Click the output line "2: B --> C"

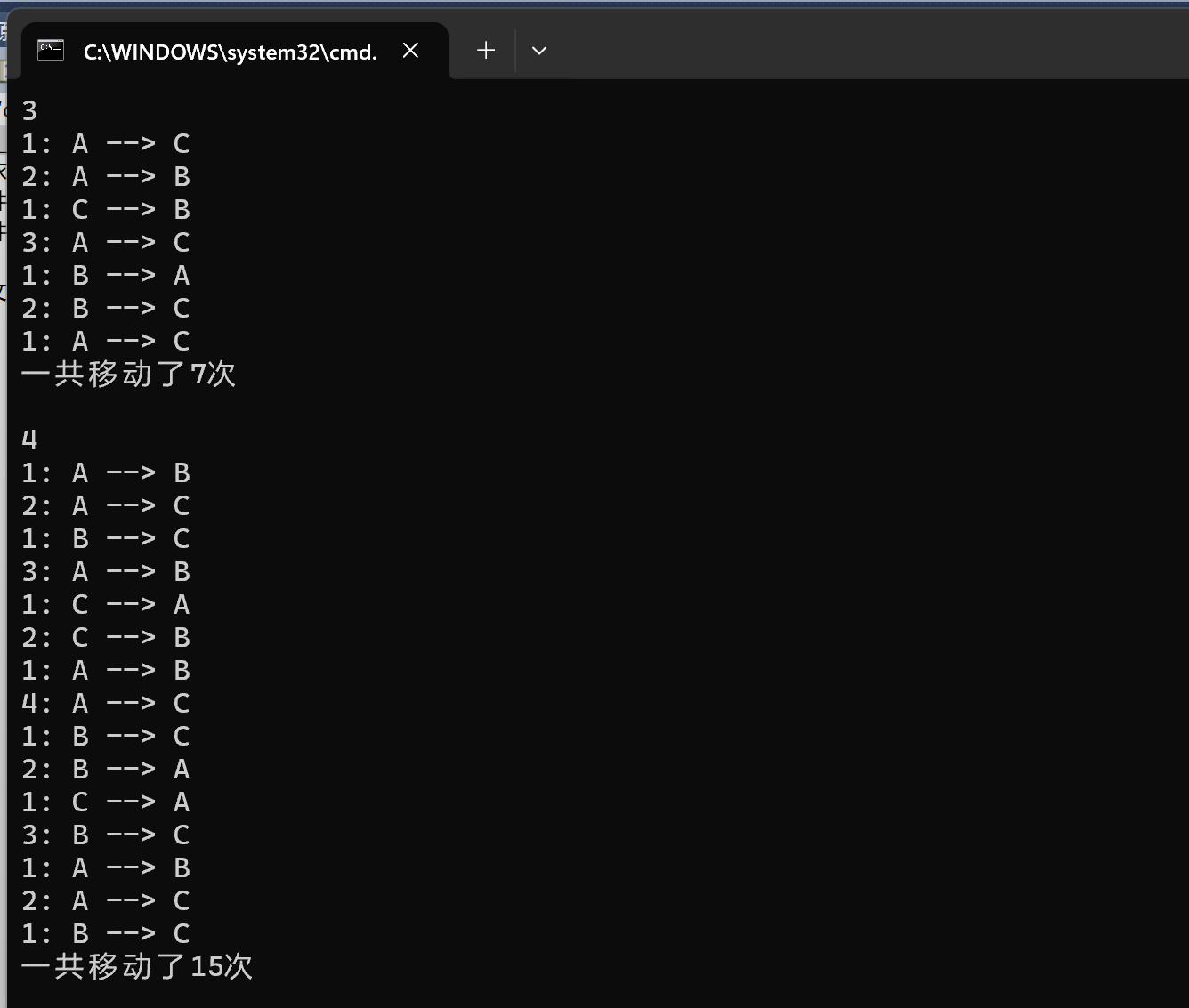pyautogui.click(x=106, y=309)
